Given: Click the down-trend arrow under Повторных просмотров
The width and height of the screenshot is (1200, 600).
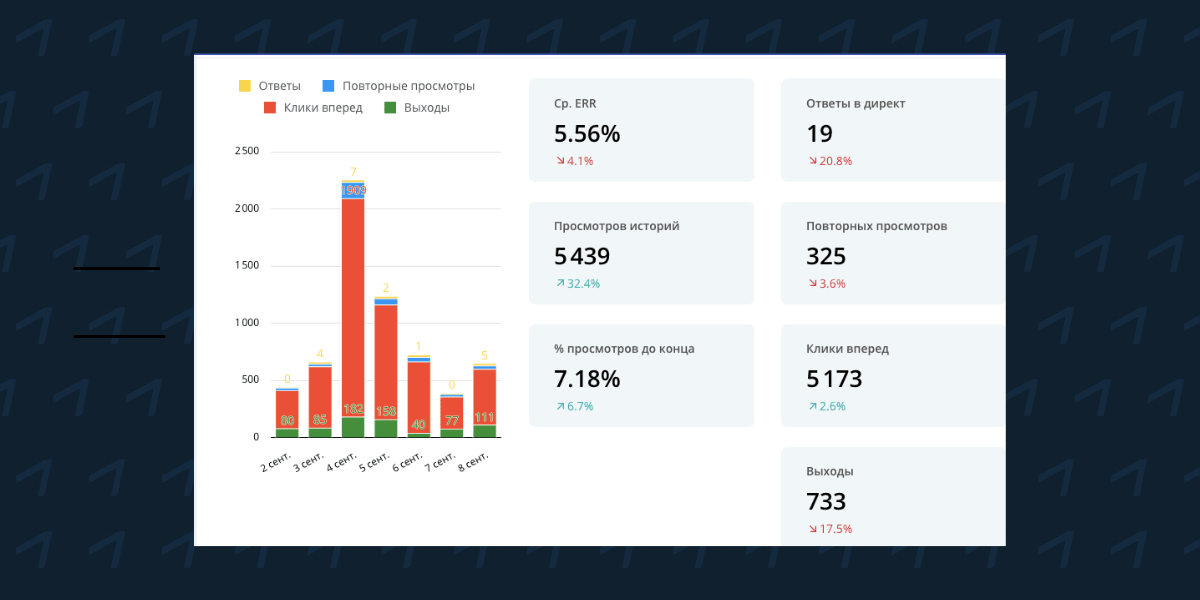Looking at the screenshot, I should [812, 284].
